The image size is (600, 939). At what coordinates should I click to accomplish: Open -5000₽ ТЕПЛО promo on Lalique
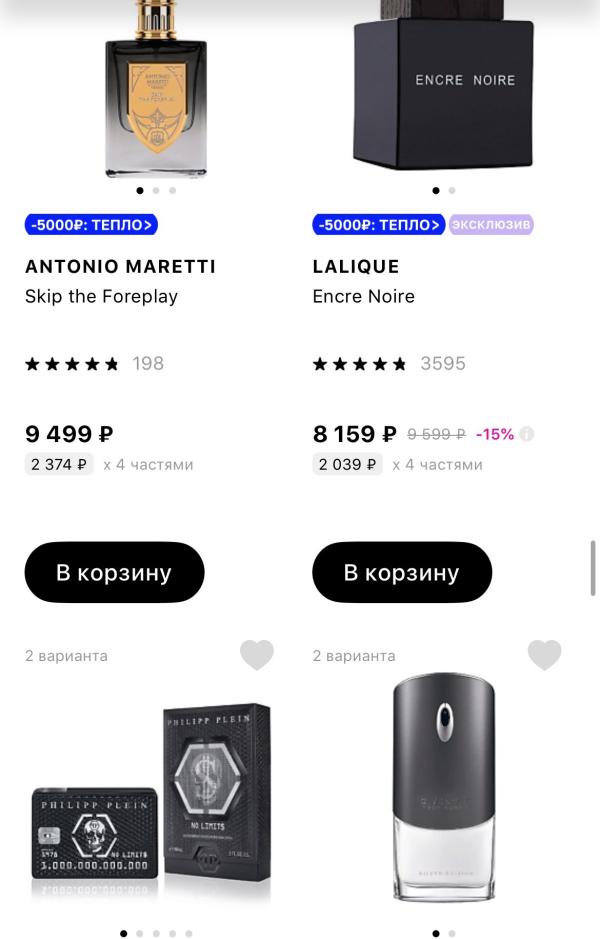coord(378,225)
